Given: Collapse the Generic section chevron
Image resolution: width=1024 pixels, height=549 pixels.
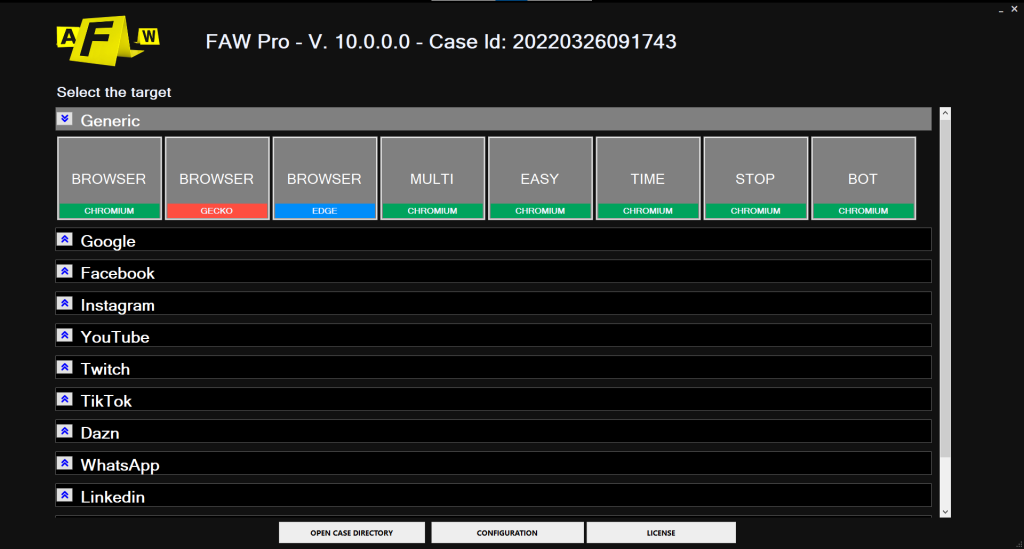Looking at the screenshot, I should (65, 119).
